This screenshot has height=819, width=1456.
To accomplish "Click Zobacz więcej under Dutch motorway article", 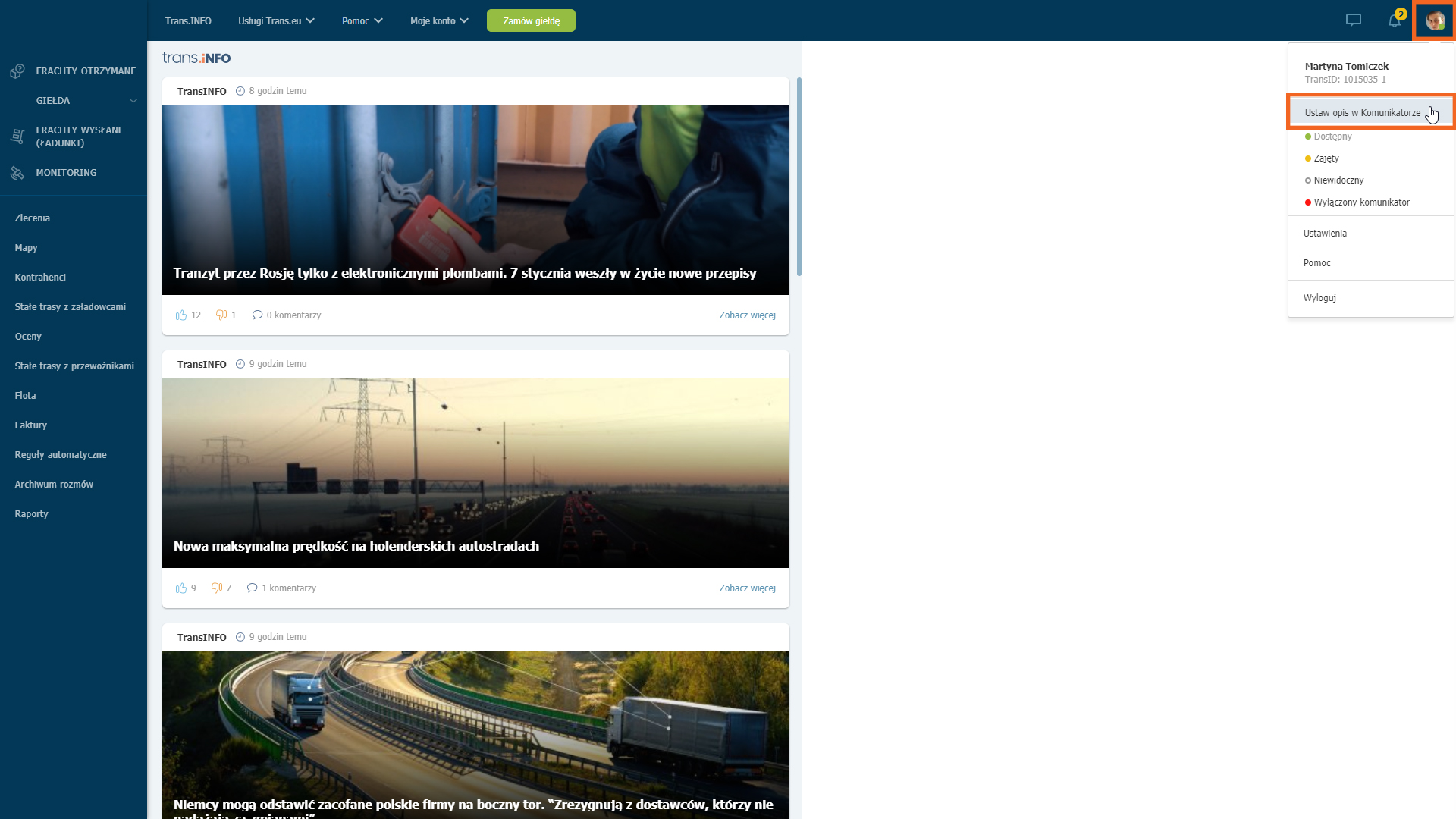I will pos(747,588).
